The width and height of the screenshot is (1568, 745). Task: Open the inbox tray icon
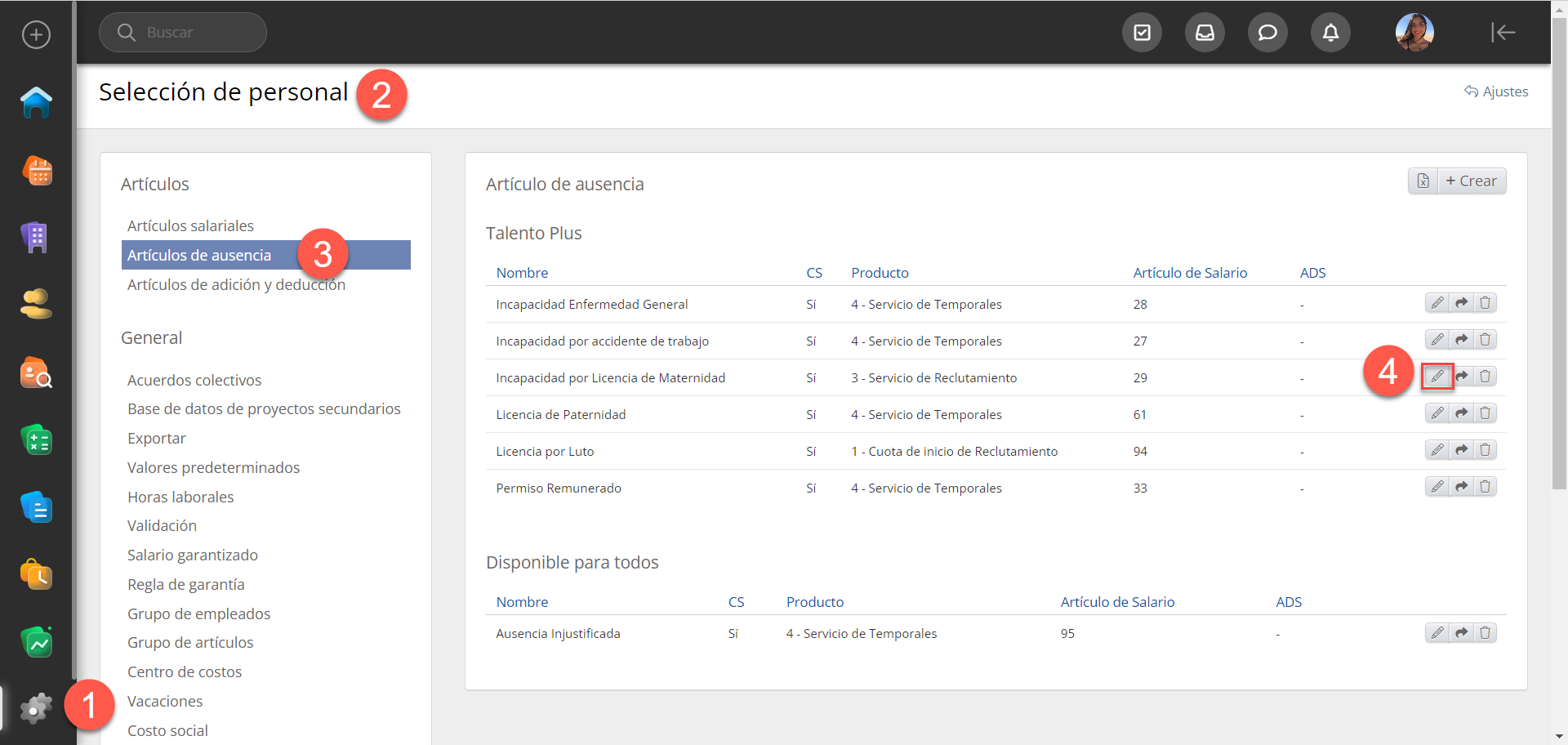(1205, 33)
